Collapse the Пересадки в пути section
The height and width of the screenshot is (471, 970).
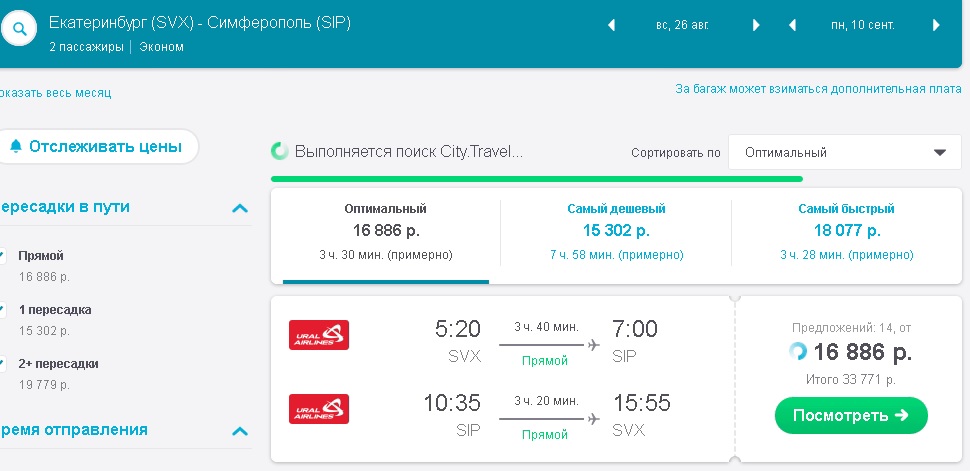[239, 208]
